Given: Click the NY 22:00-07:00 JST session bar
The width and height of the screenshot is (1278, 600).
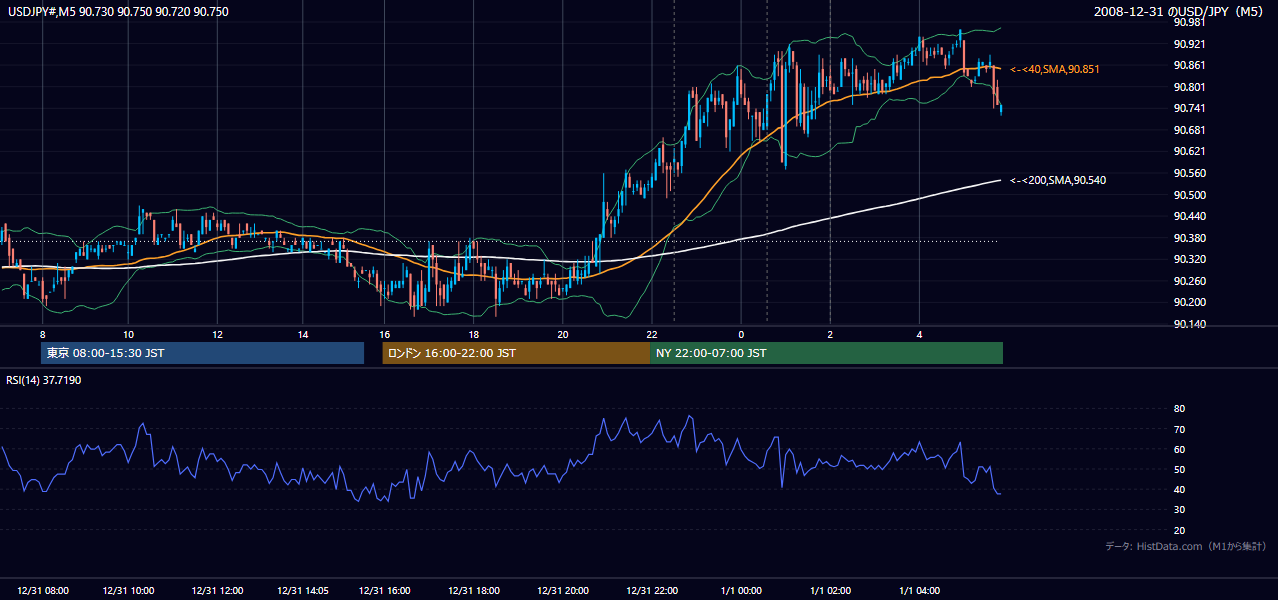Looking at the screenshot, I should [x=826, y=353].
